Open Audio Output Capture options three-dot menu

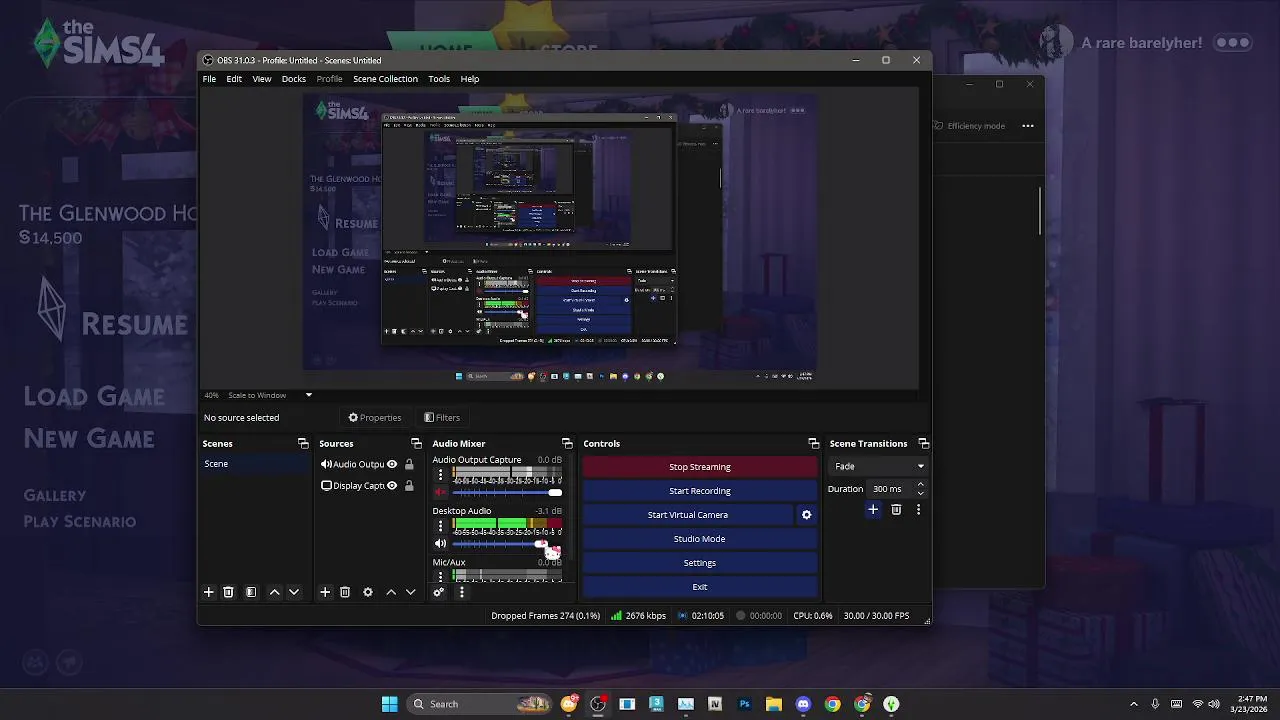pyautogui.click(x=440, y=474)
